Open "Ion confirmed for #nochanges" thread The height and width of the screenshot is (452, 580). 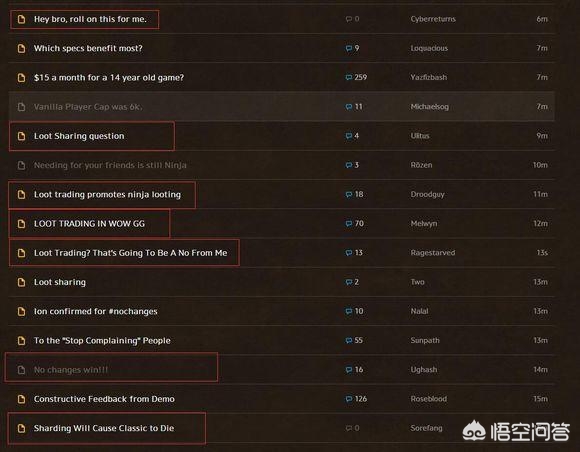click(95, 311)
